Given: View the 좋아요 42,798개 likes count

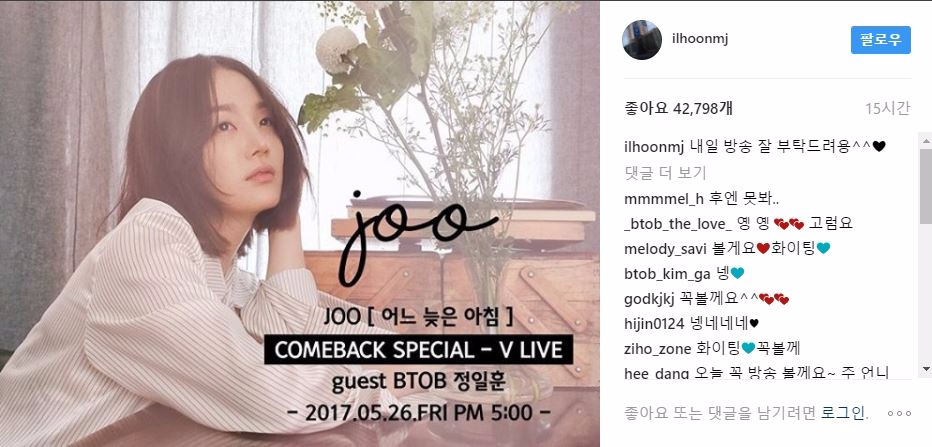Looking at the screenshot, I should click(x=679, y=108).
